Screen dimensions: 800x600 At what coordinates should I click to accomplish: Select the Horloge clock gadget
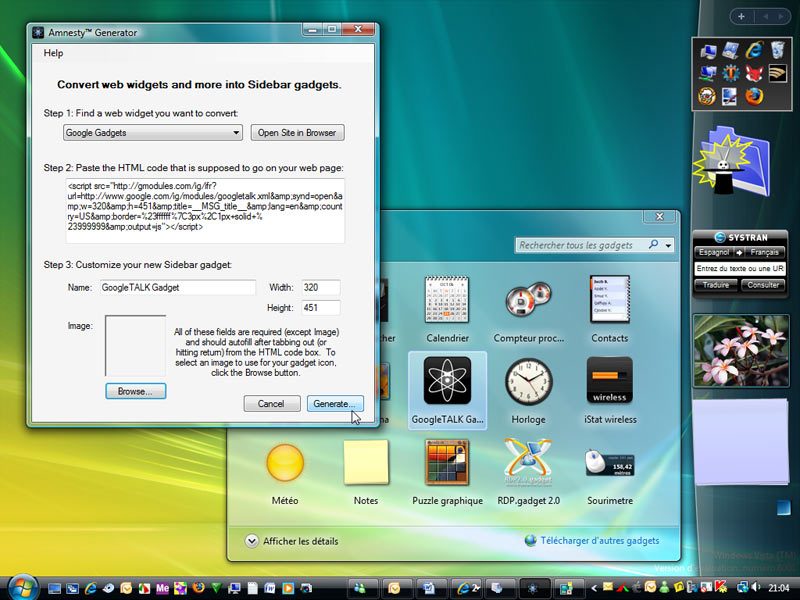pos(528,381)
